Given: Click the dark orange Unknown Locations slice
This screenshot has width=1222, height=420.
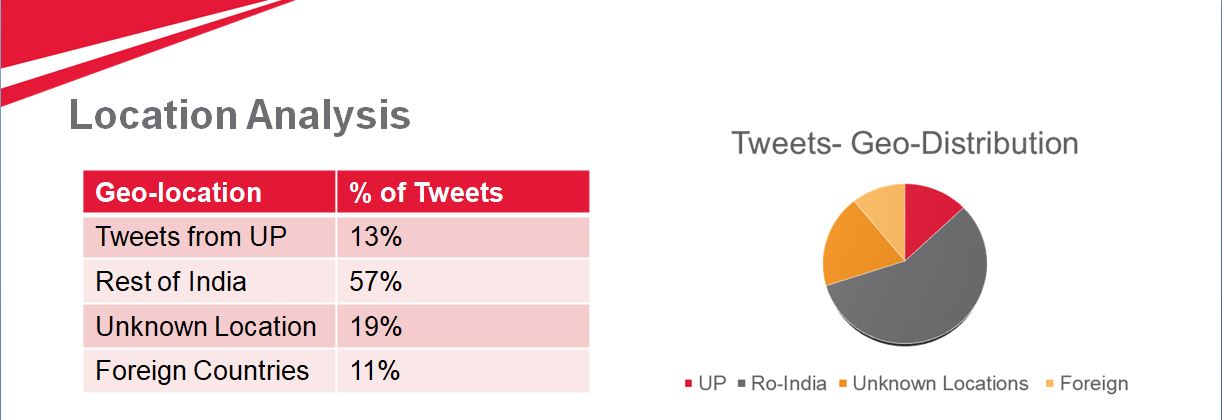Looking at the screenshot, I should 850,248.
